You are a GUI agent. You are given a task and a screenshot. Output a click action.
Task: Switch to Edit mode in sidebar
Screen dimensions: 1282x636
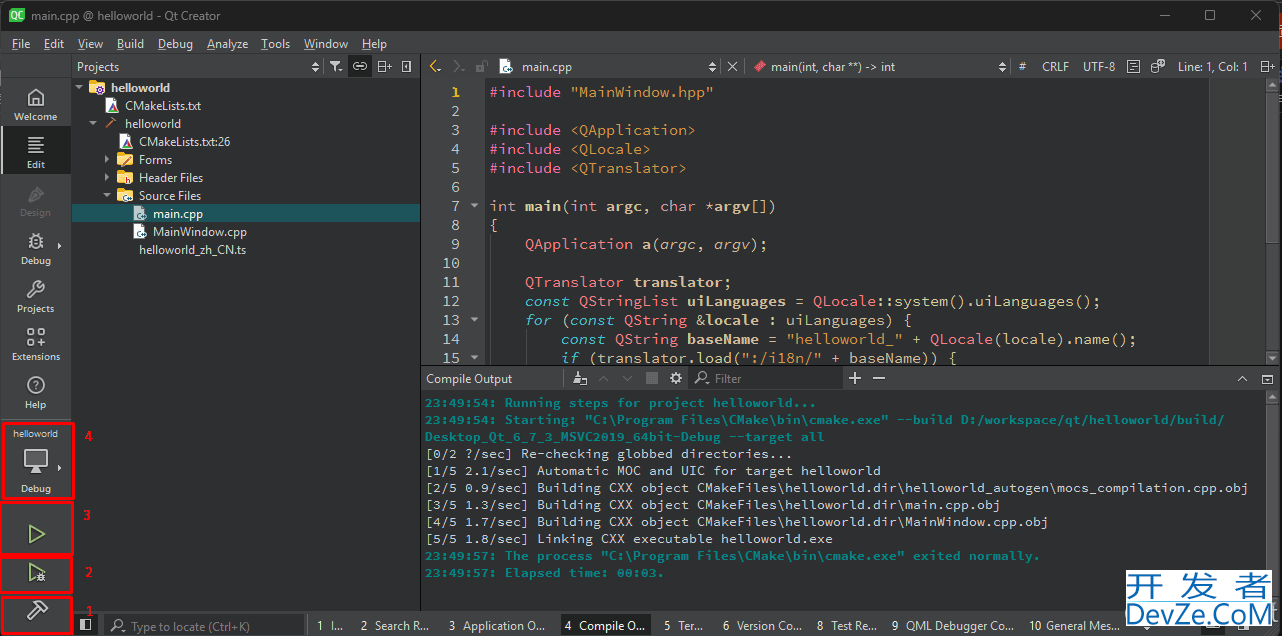pyautogui.click(x=35, y=152)
